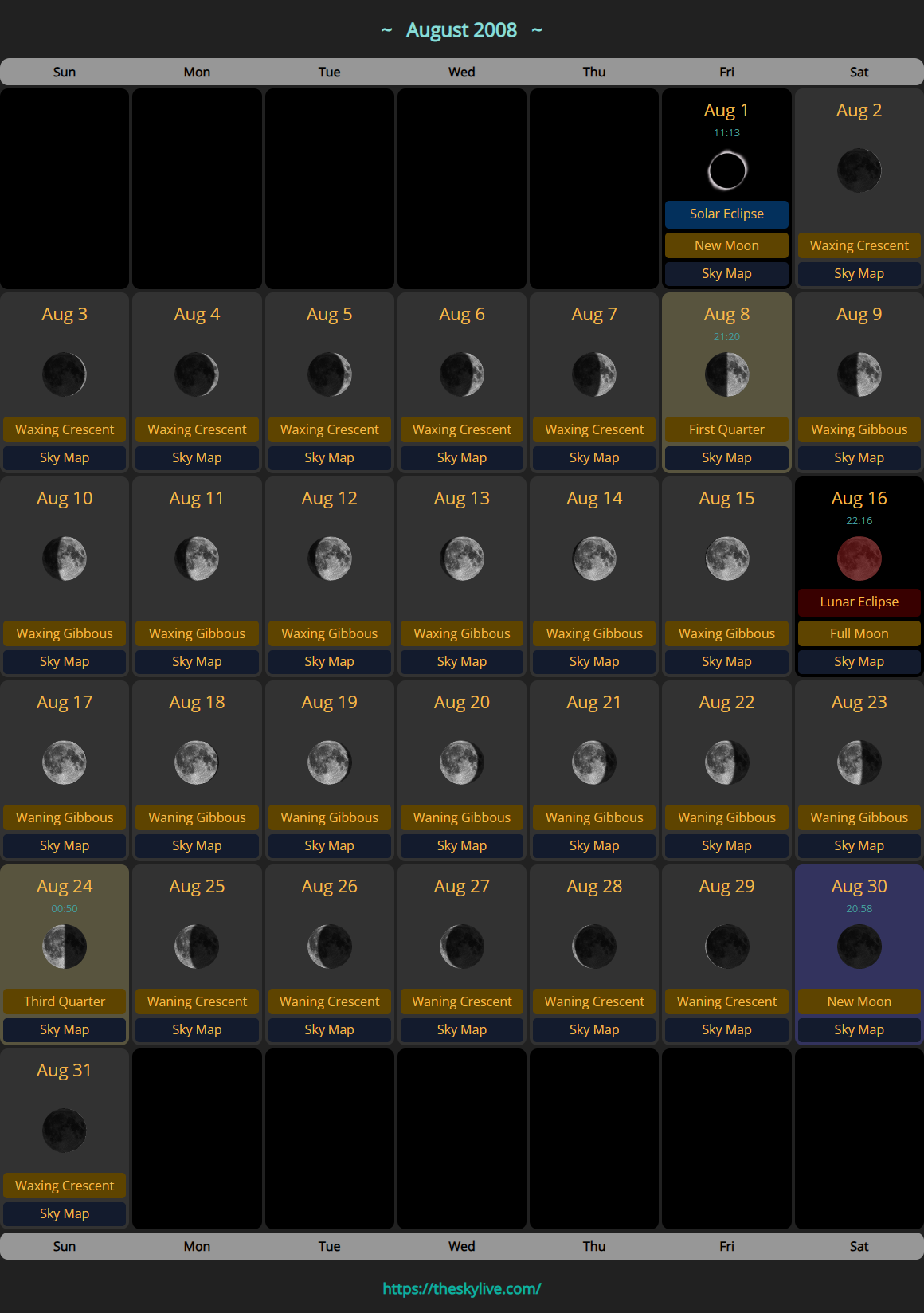Viewport: 924px width, 1313px height.
Task: Click the Full Moon label on Aug 16
Action: (x=859, y=633)
